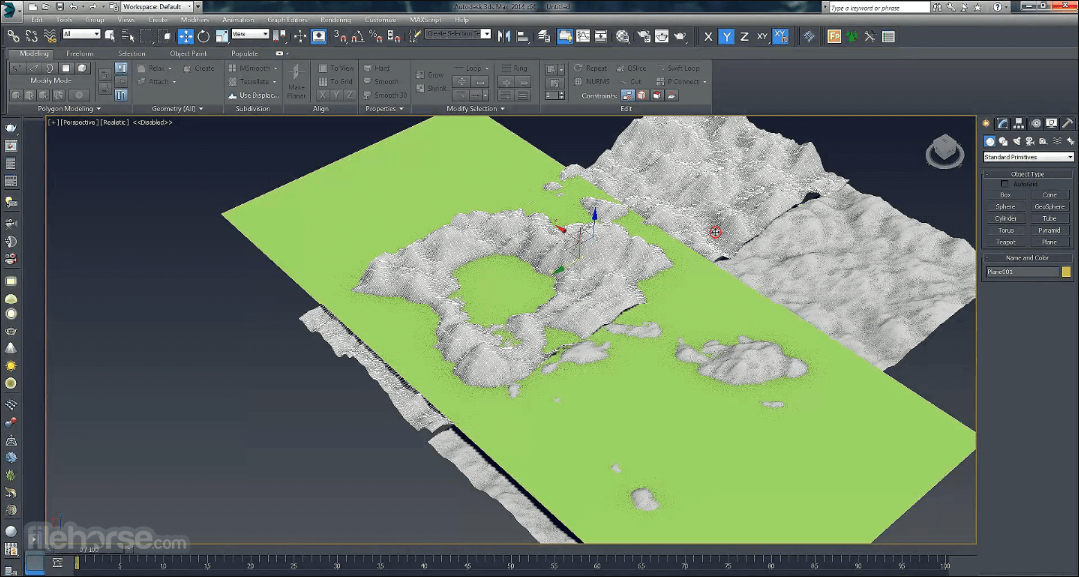Collapse the Name and Color rollout
Viewport: 1079px width, 577px height.
(1027, 258)
